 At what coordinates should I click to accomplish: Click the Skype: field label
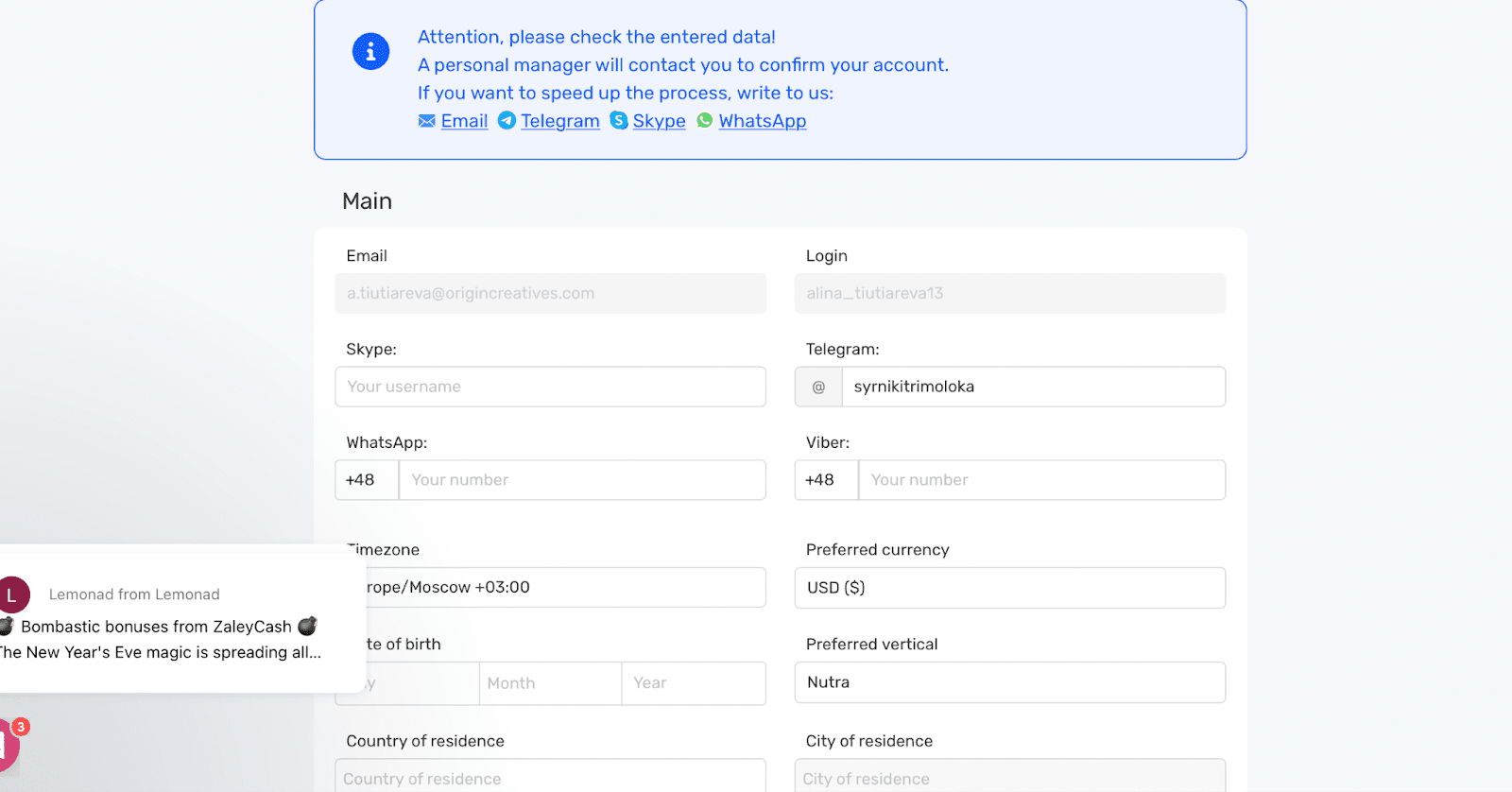point(371,350)
